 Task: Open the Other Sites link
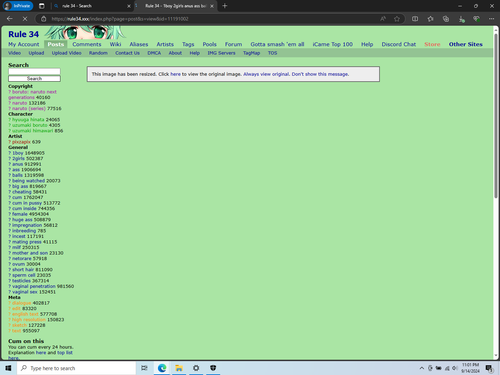466,44
